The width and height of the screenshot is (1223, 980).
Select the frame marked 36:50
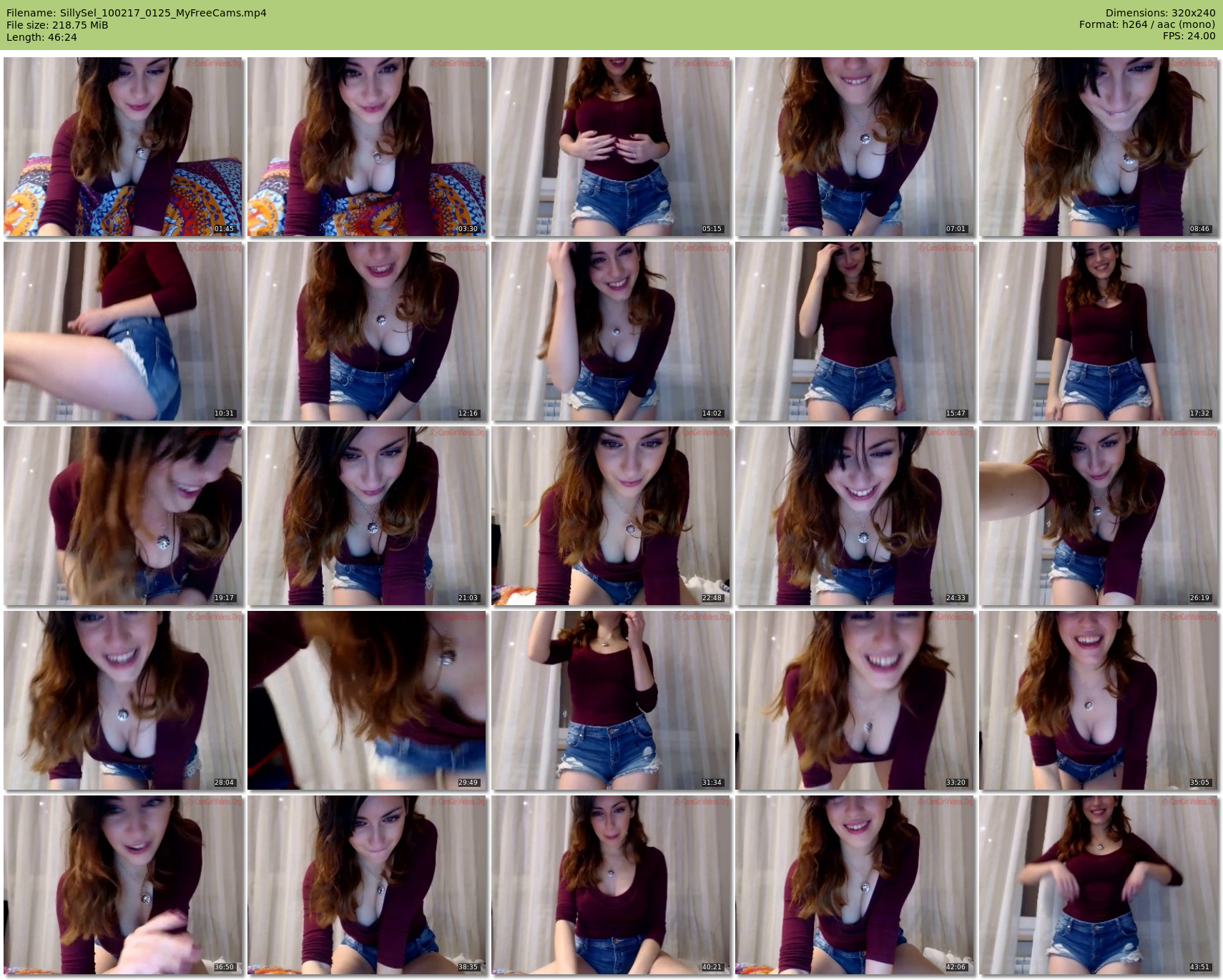[x=123, y=885]
